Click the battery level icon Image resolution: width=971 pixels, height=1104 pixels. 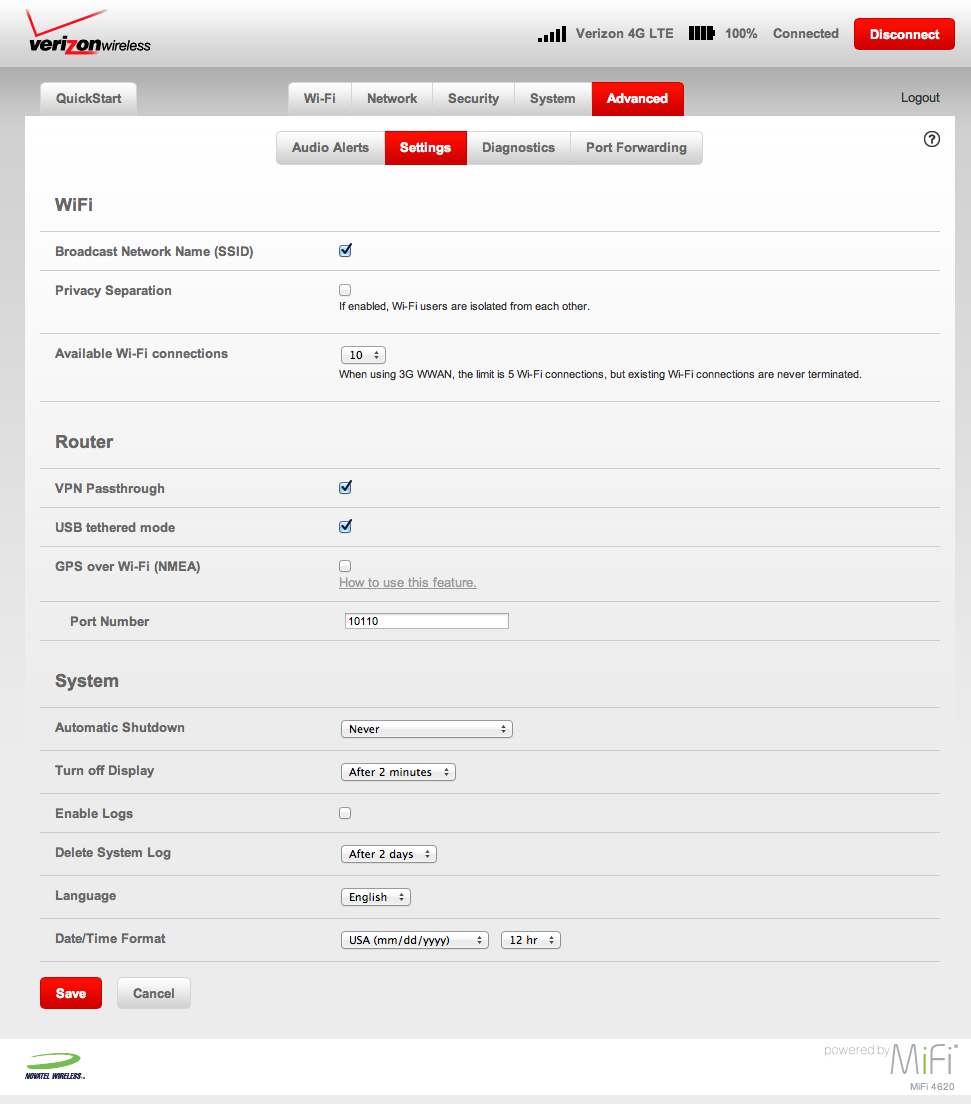click(x=701, y=34)
